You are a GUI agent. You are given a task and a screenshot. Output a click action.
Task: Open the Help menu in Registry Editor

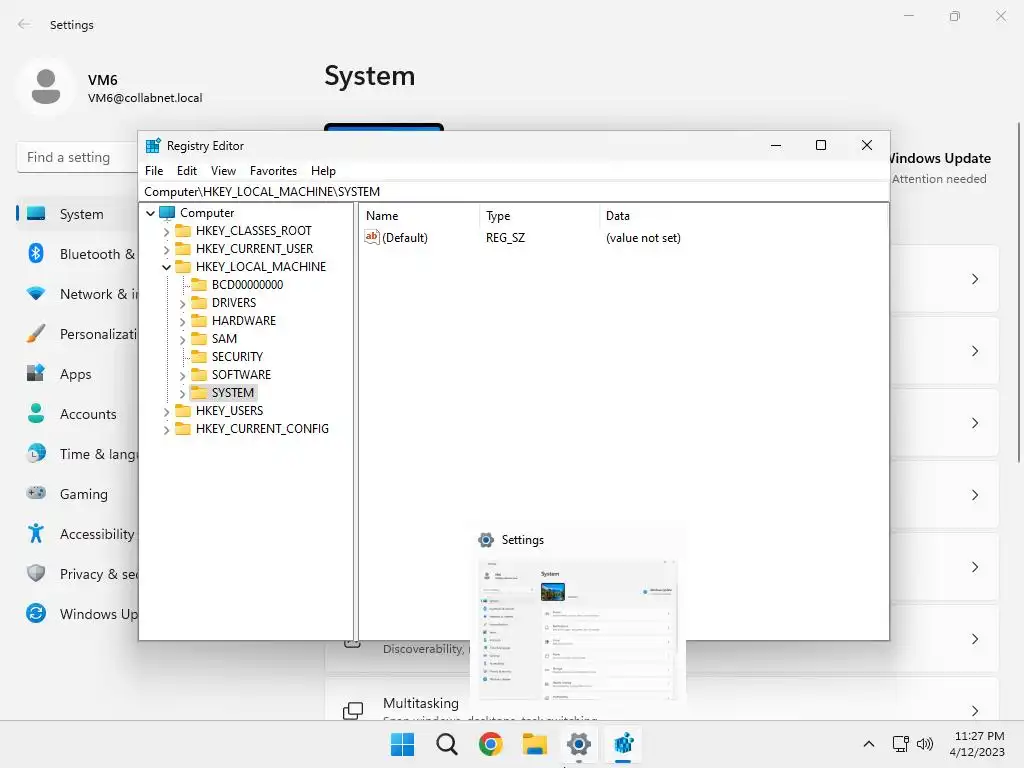323,171
